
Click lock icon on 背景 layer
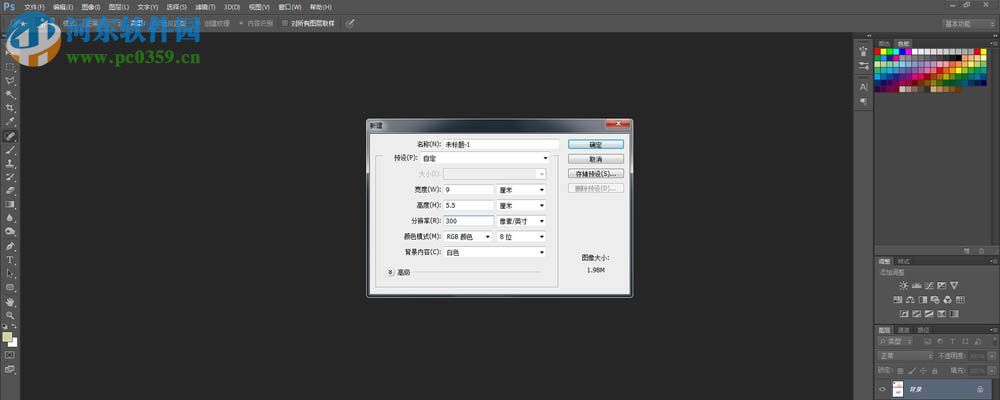click(x=980, y=389)
